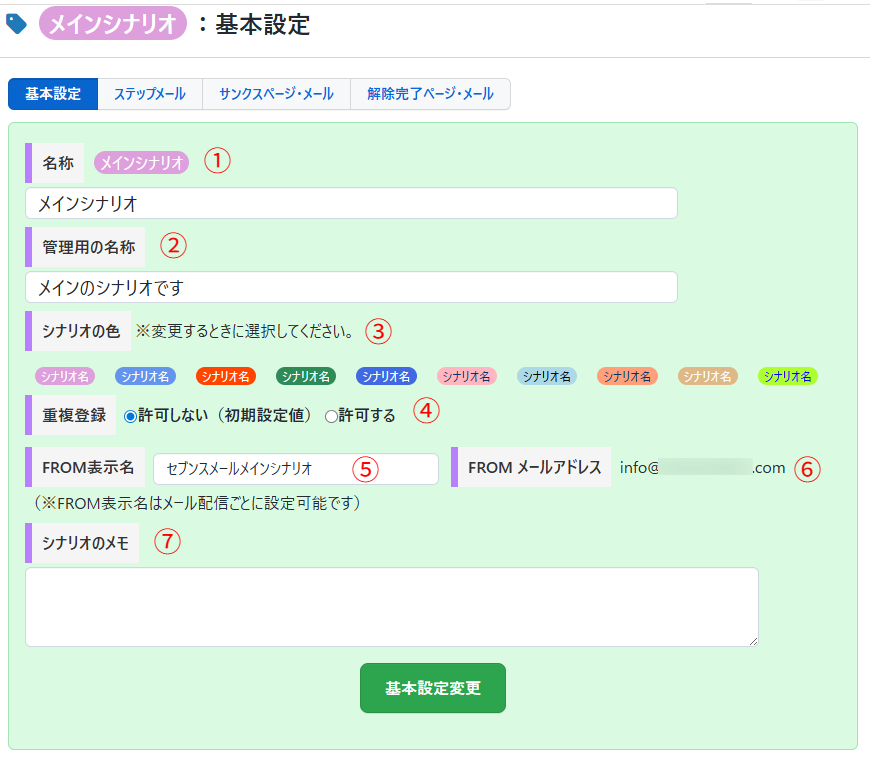
Task: Open the 解除完了ページ・メール tab
Action: click(x=430, y=94)
